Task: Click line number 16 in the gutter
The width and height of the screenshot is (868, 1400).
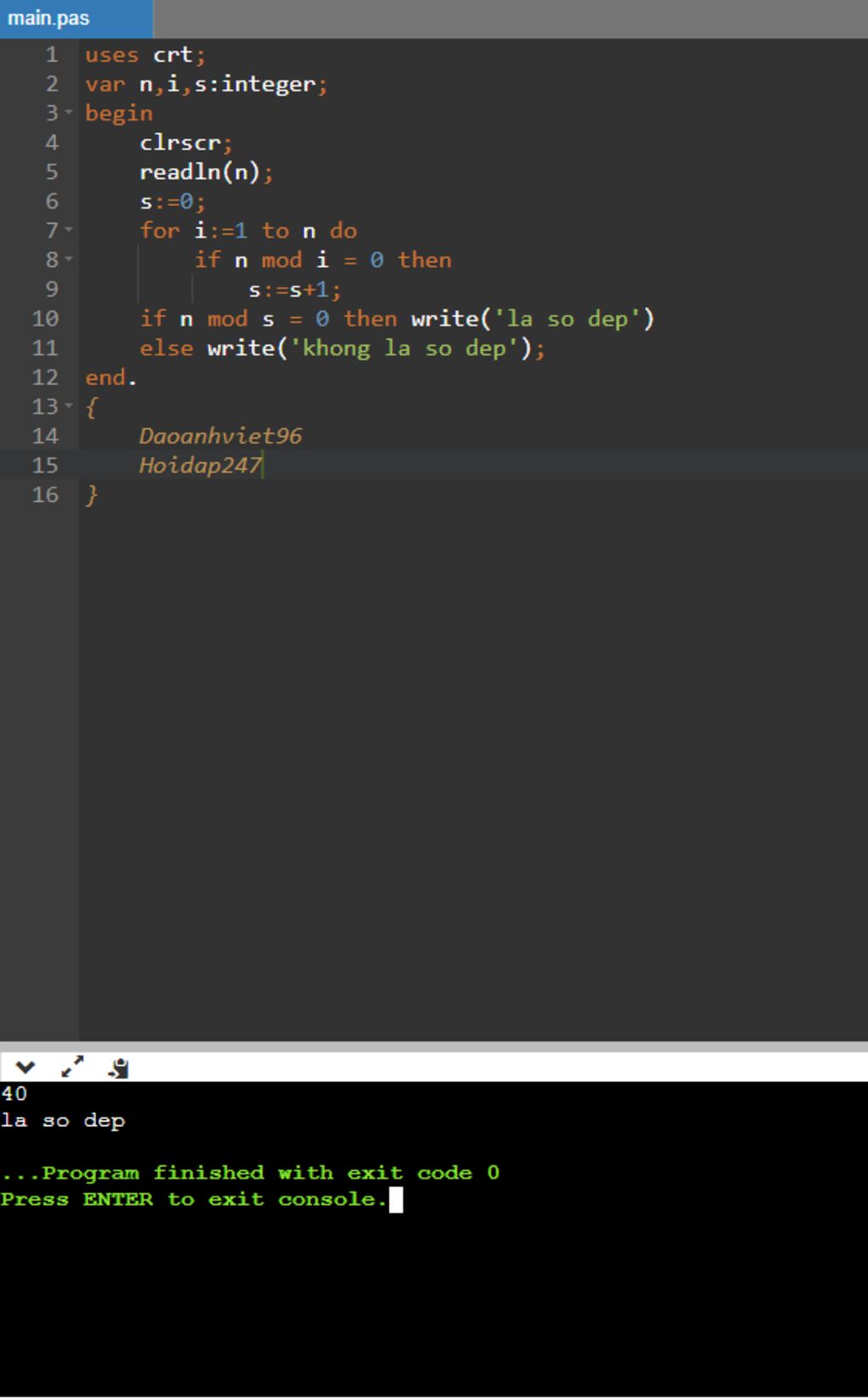Action: (x=45, y=494)
